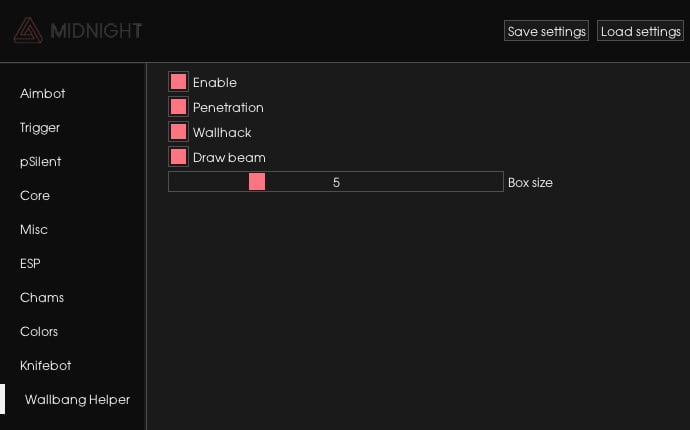690x430 pixels.
Task: Select the pSilent tab
Action: tap(41, 162)
